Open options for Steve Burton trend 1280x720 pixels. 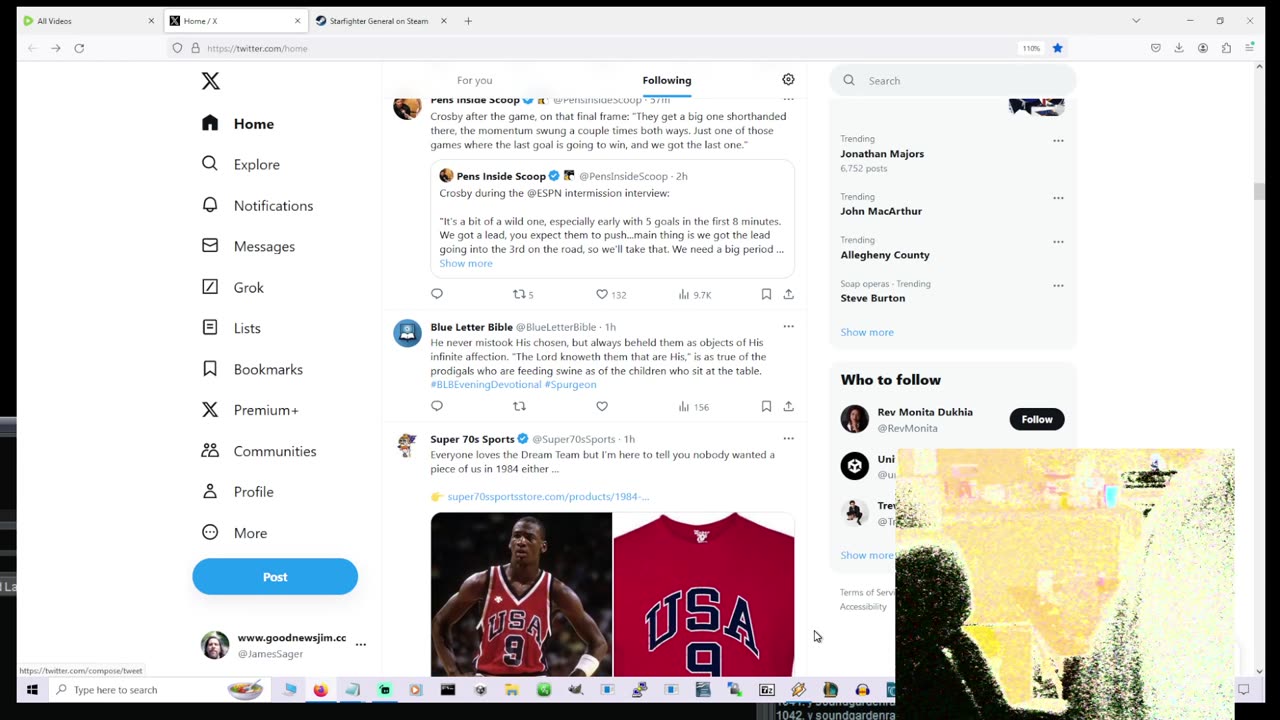coord(1058,285)
